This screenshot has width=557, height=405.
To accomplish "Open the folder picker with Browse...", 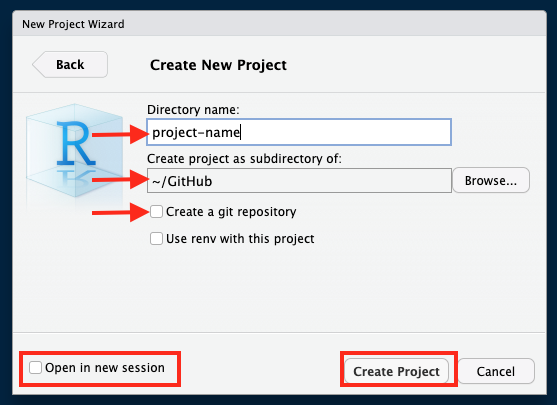I will tap(491, 180).
